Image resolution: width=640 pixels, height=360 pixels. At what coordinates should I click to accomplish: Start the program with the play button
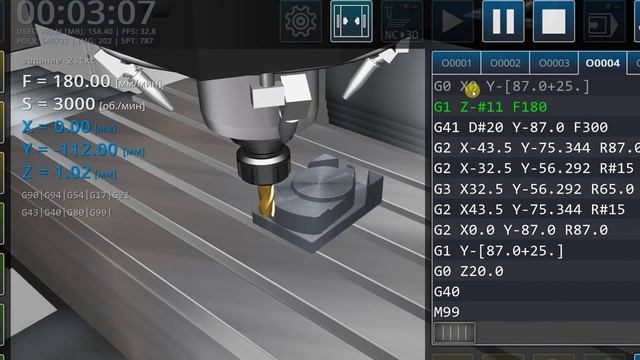(452, 21)
